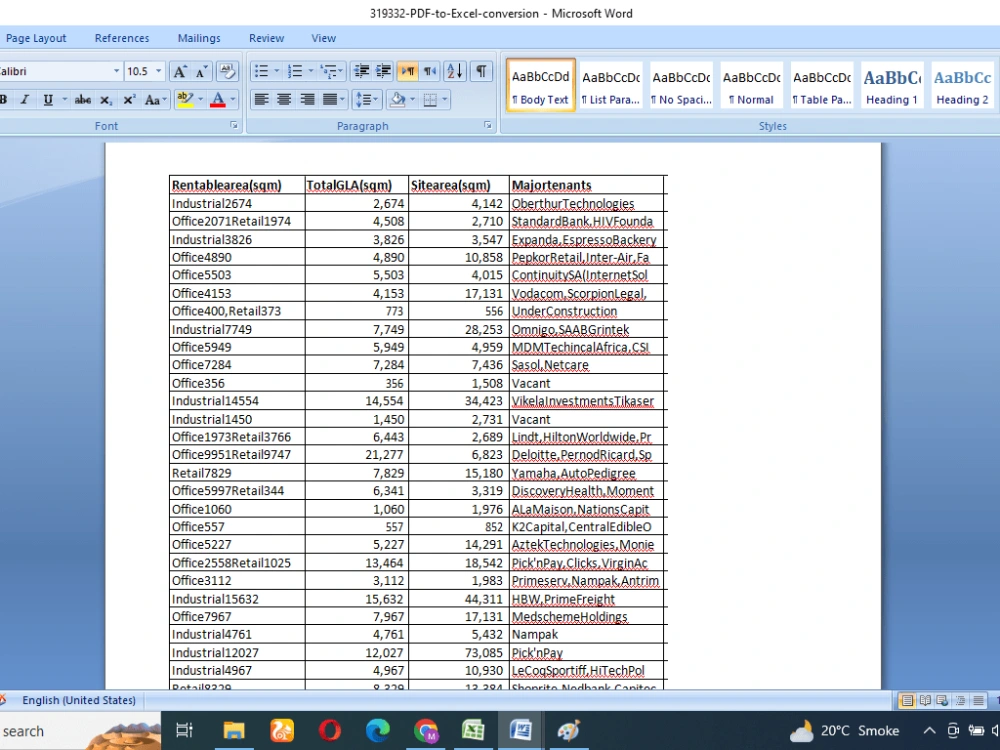This screenshot has height=750, width=1000.
Task: Click the Shrink Font icon
Action: [x=202, y=71]
